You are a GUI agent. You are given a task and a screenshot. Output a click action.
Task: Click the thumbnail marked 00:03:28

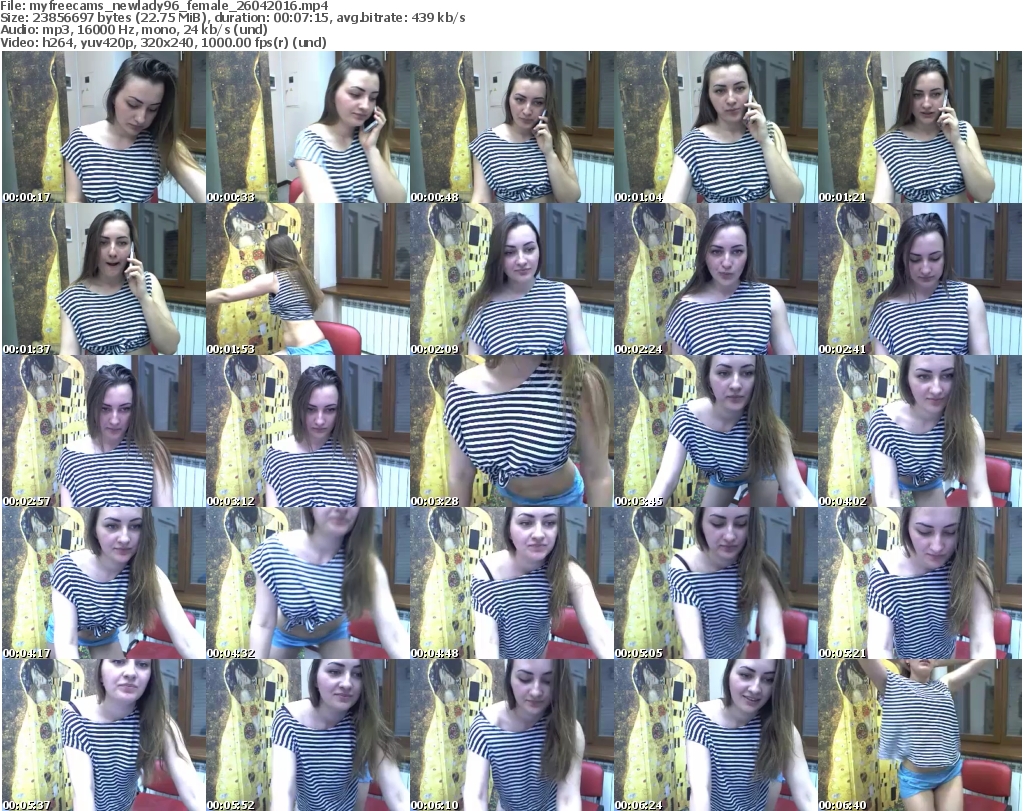511,432
